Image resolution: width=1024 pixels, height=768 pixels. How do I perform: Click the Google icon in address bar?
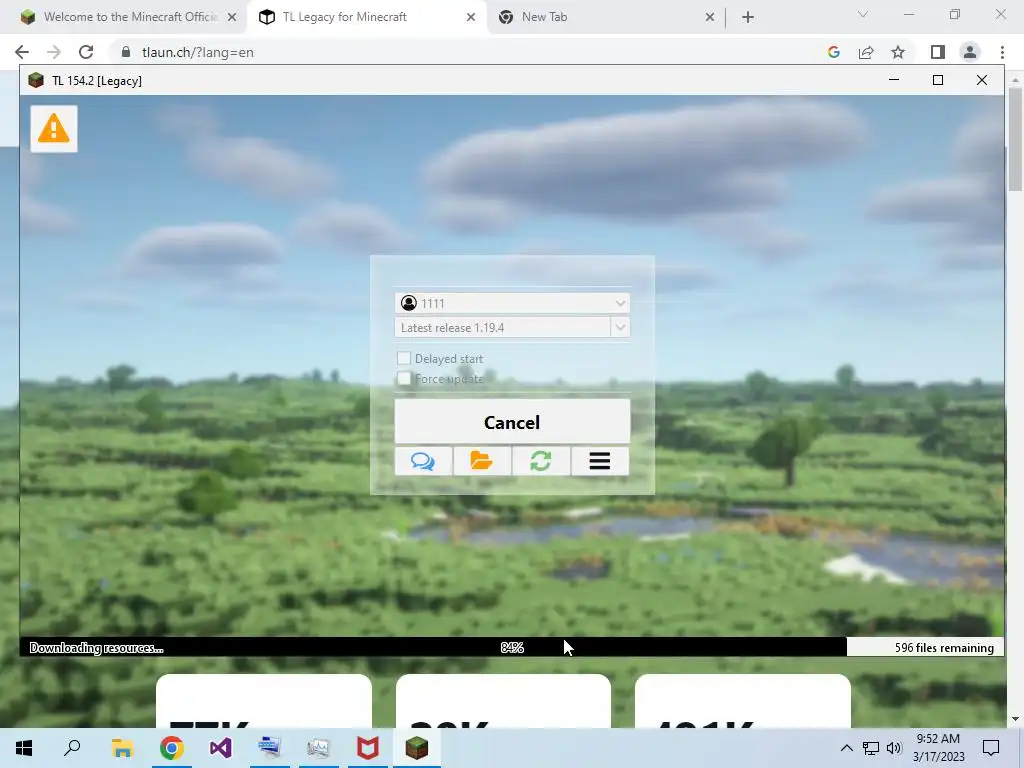click(x=833, y=52)
